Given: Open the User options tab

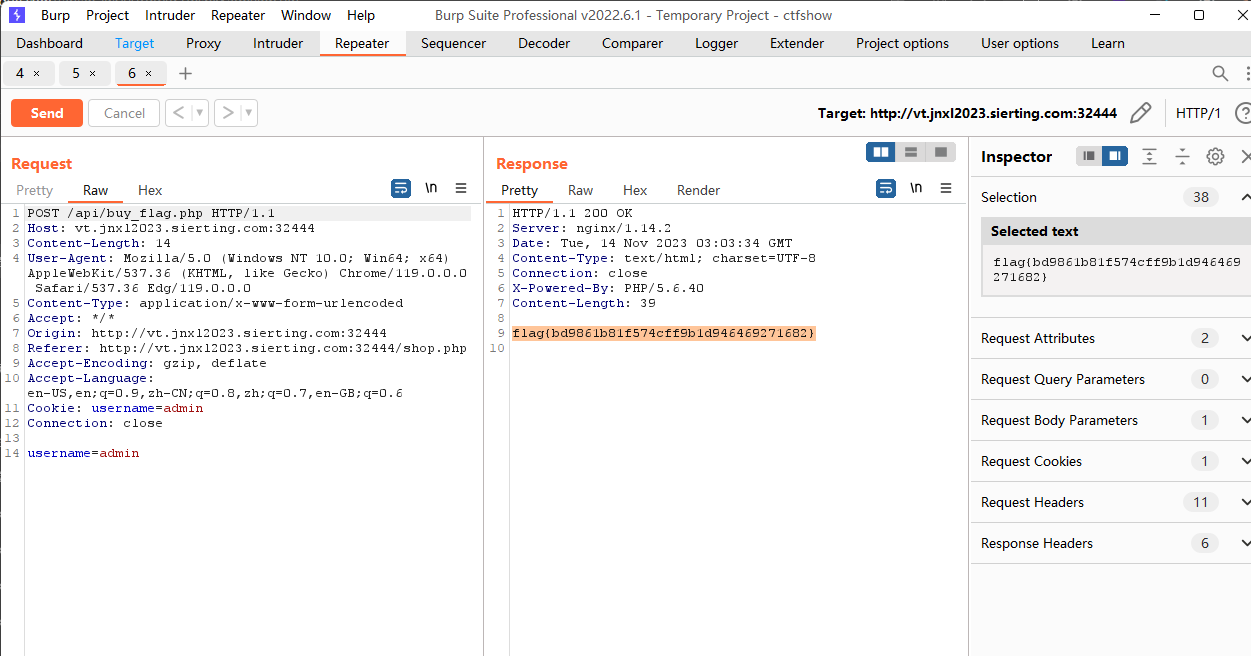Looking at the screenshot, I should [1020, 43].
